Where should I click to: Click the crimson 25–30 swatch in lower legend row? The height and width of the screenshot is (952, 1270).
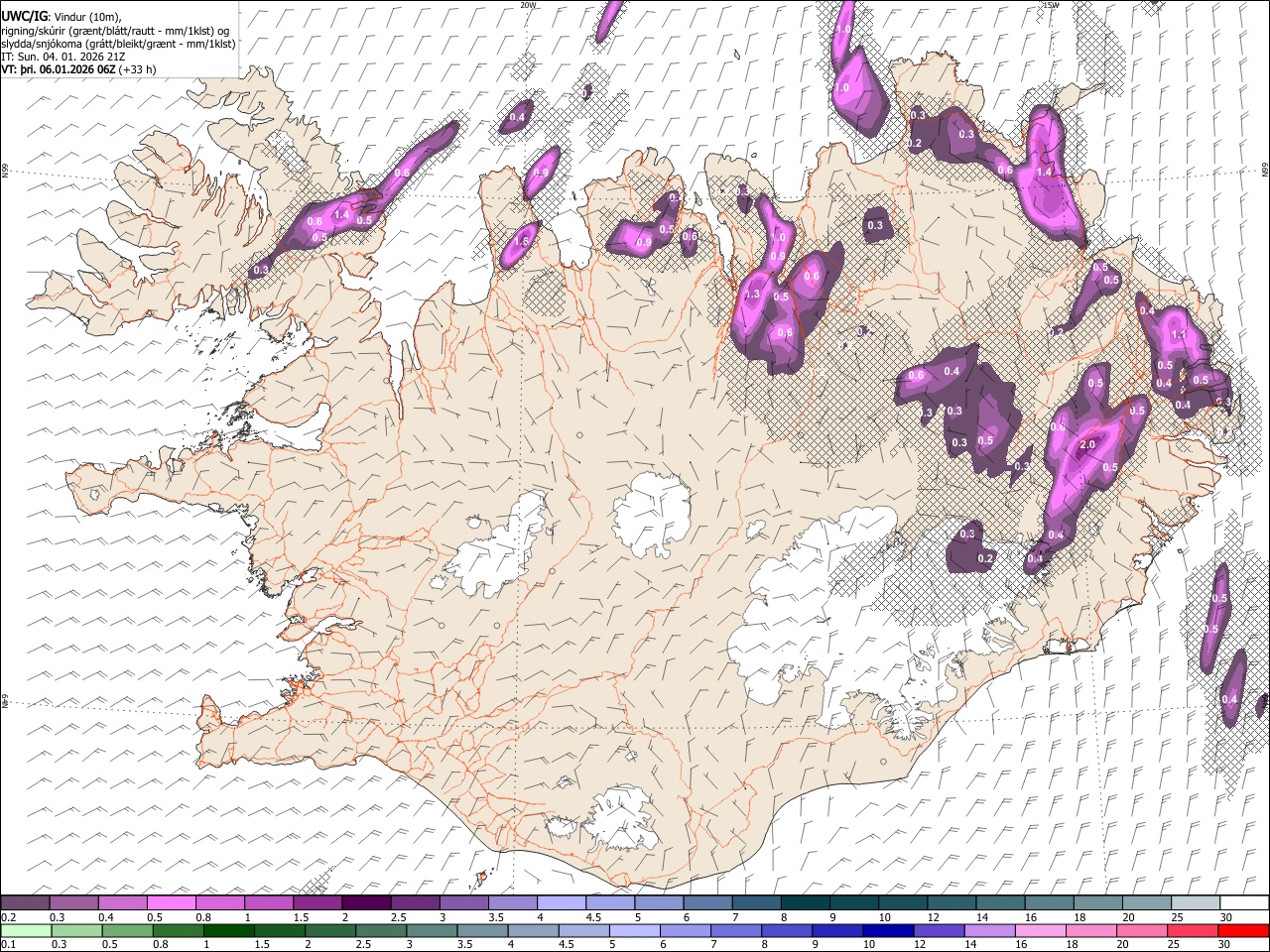pyautogui.click(x=1193, y=931)
